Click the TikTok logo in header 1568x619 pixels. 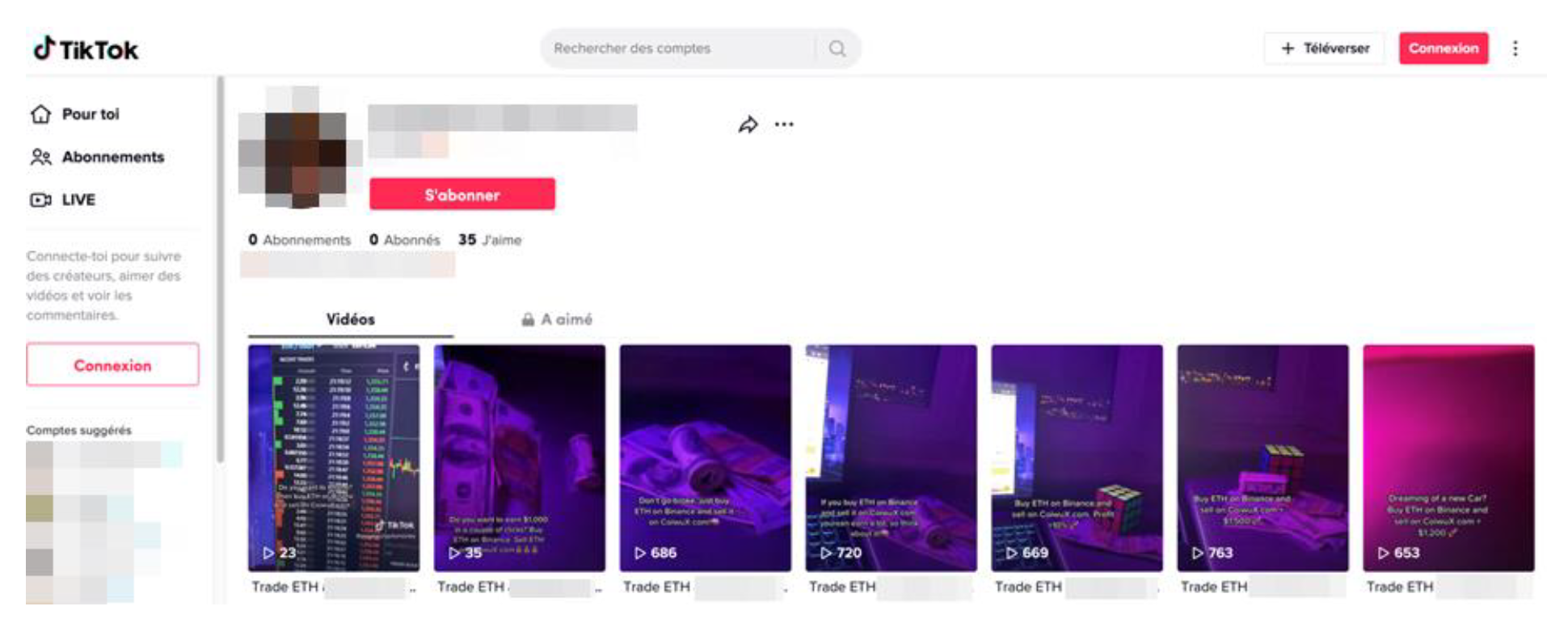click(x=86, y=49)
